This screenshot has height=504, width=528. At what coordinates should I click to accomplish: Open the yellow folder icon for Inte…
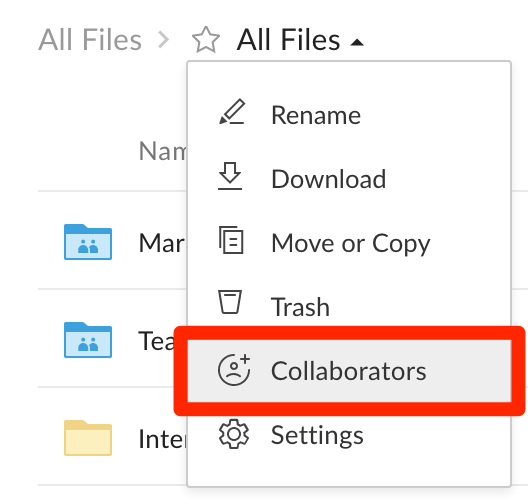tap(88, 438)
